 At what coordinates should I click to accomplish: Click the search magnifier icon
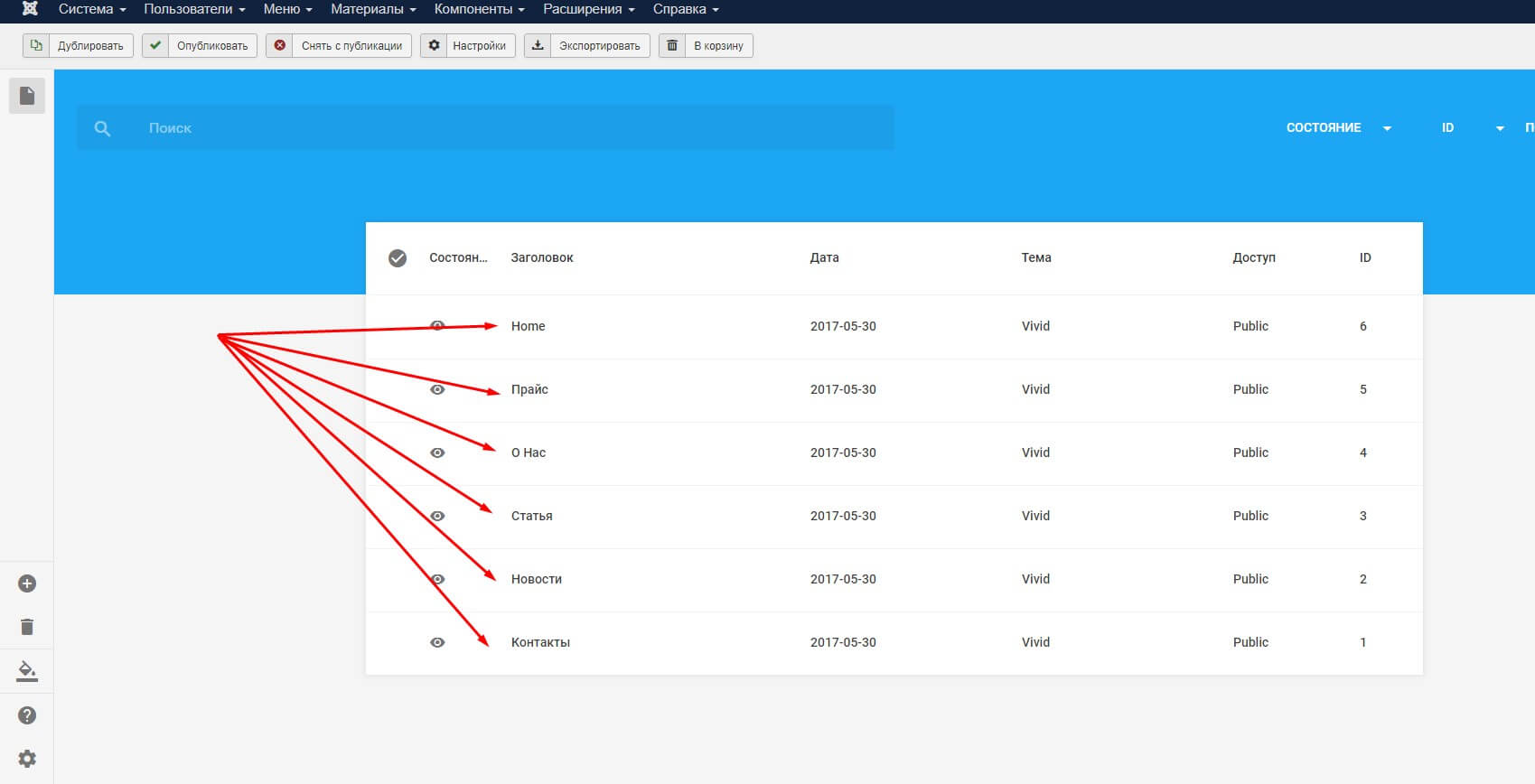click(x=103, y=128)
